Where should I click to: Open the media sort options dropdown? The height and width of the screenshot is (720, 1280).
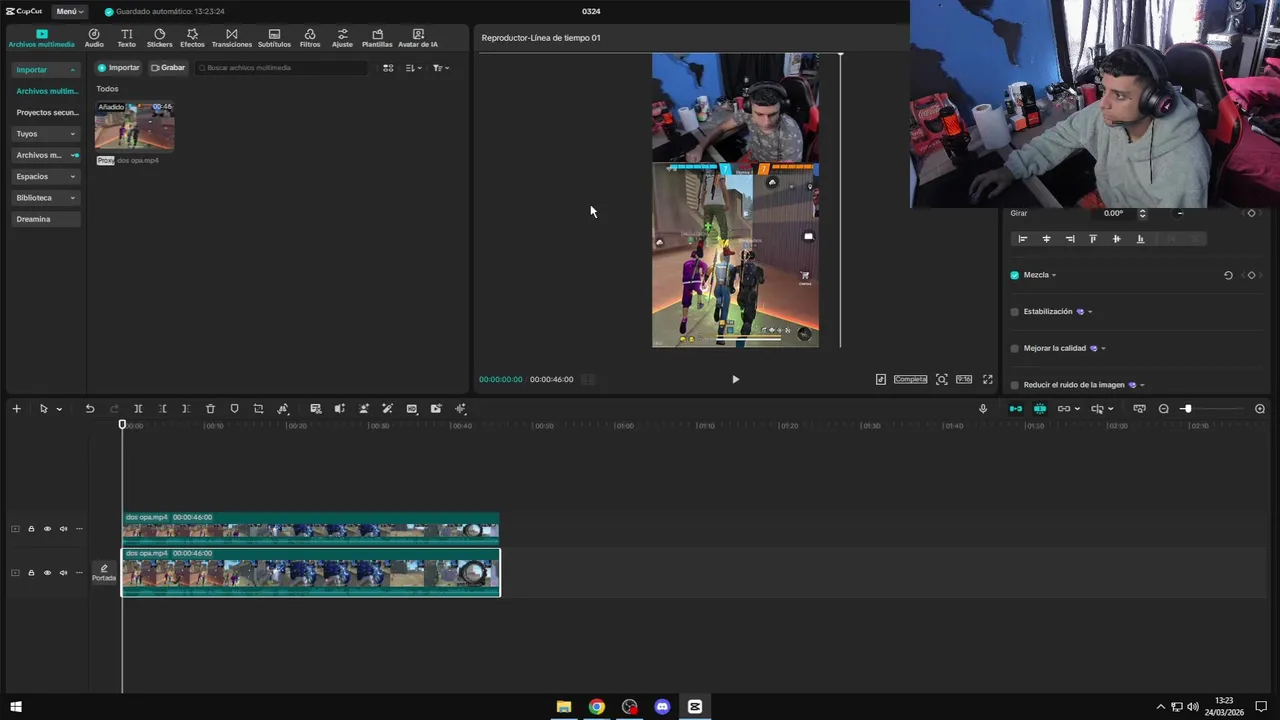413,68
